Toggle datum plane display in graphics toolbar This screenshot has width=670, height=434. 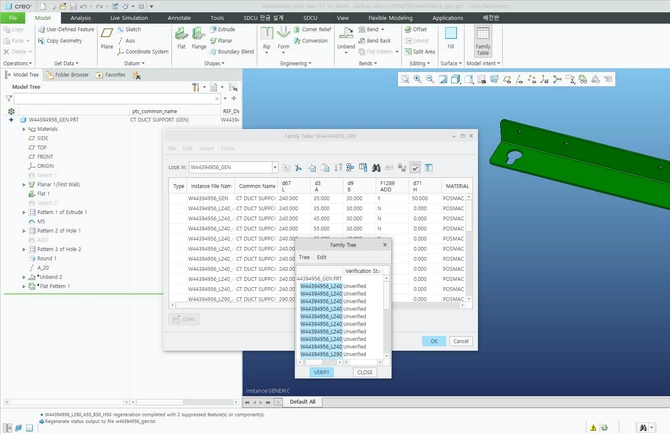pos(507,79)
